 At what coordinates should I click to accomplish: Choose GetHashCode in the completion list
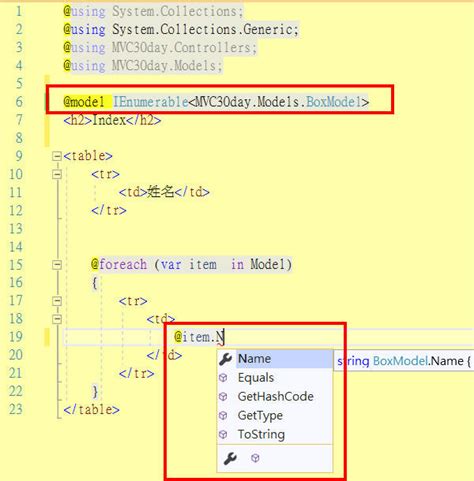pos(275,397)
